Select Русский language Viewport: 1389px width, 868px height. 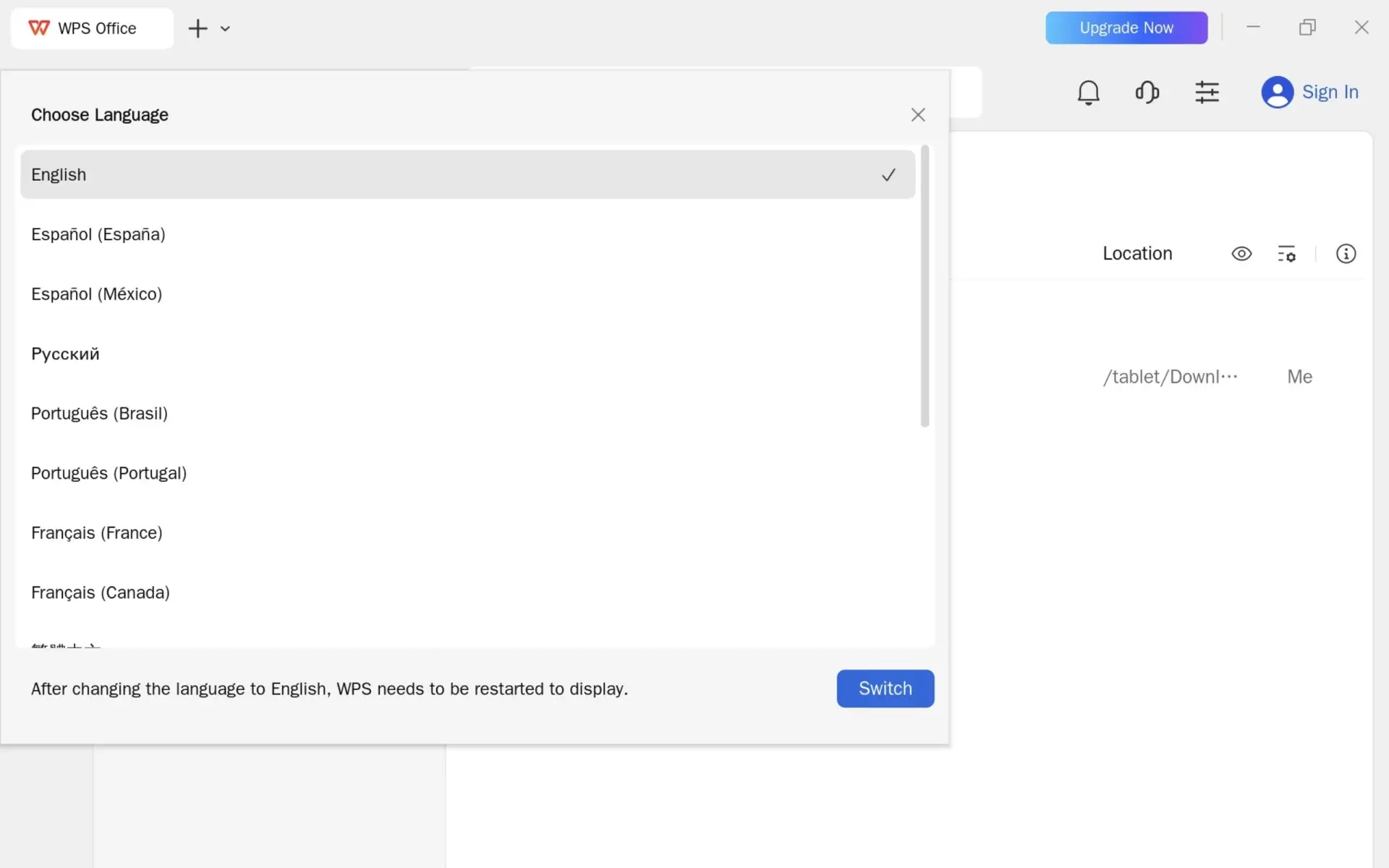pos(467,354)
